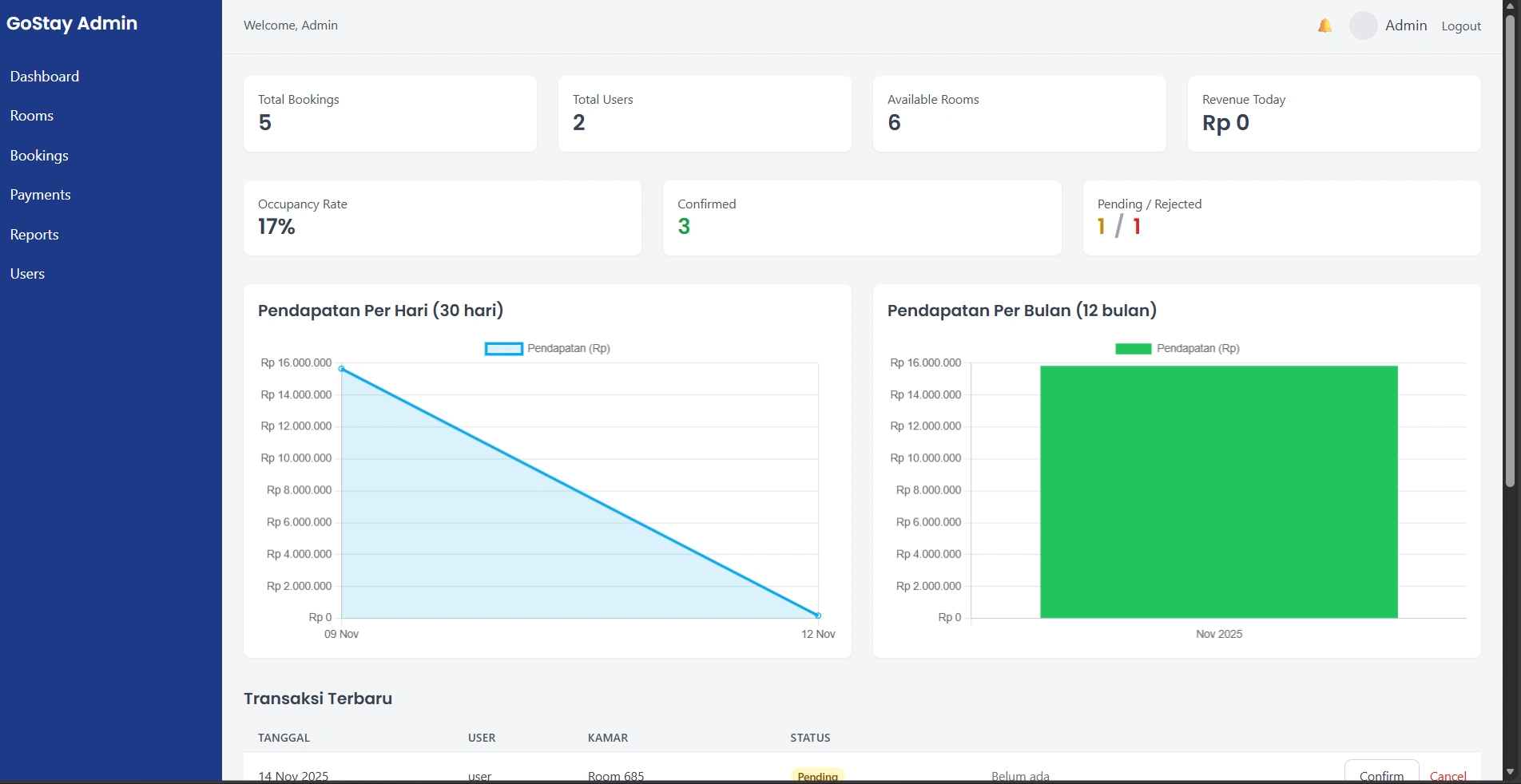
Task: Open the Rooms sidebar menu item
Action: click(32, 116)
